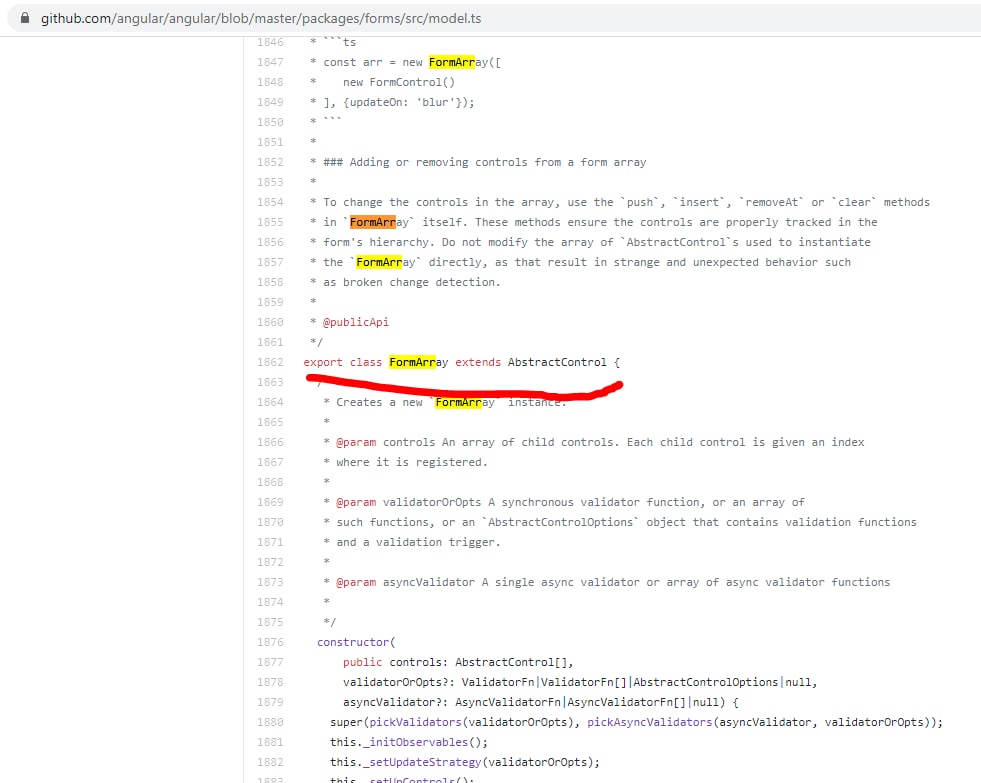Click '### Adding or removing controls' heading comment

(x=485, y=162)
